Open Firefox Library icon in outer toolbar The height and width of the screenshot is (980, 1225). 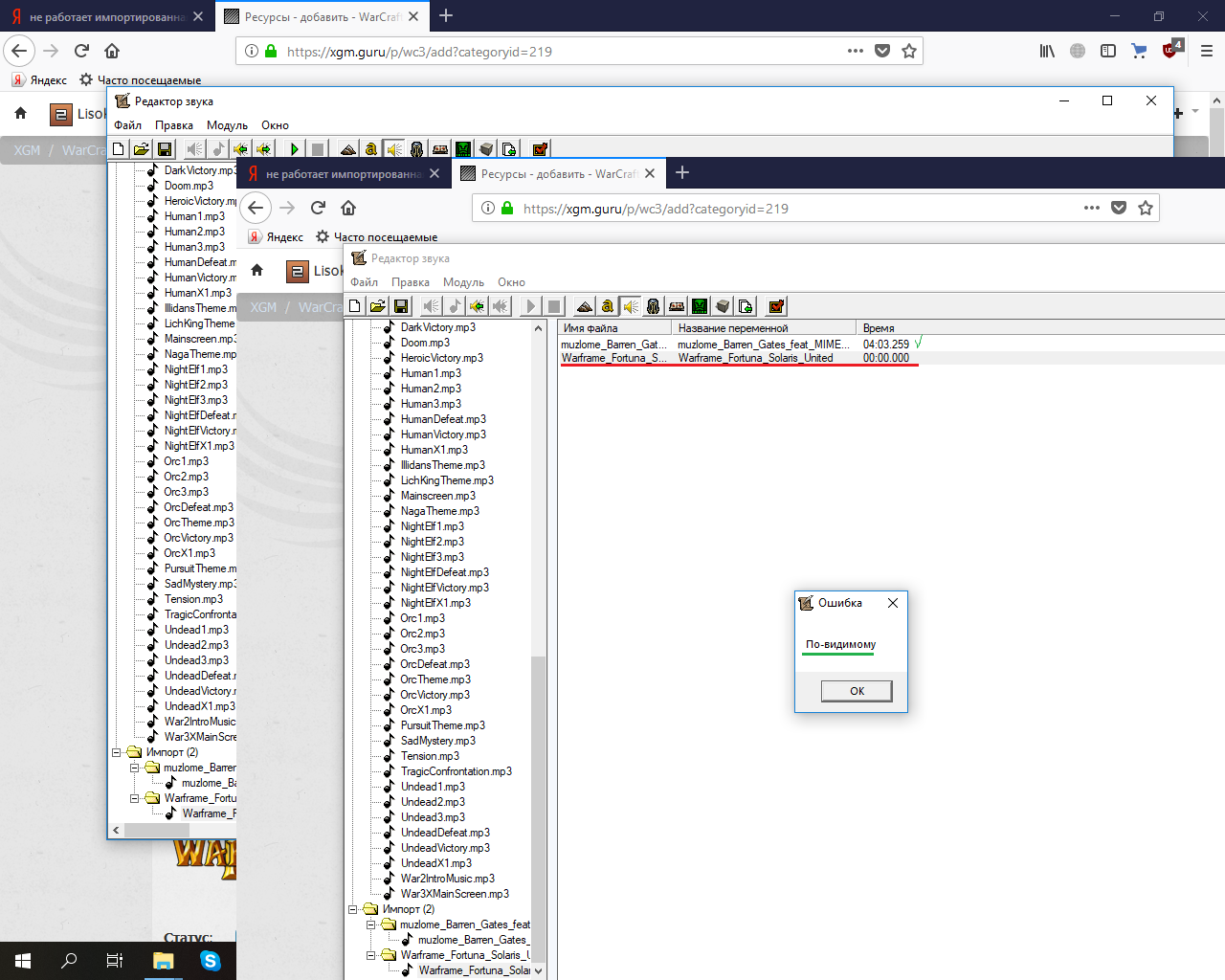1047,51
